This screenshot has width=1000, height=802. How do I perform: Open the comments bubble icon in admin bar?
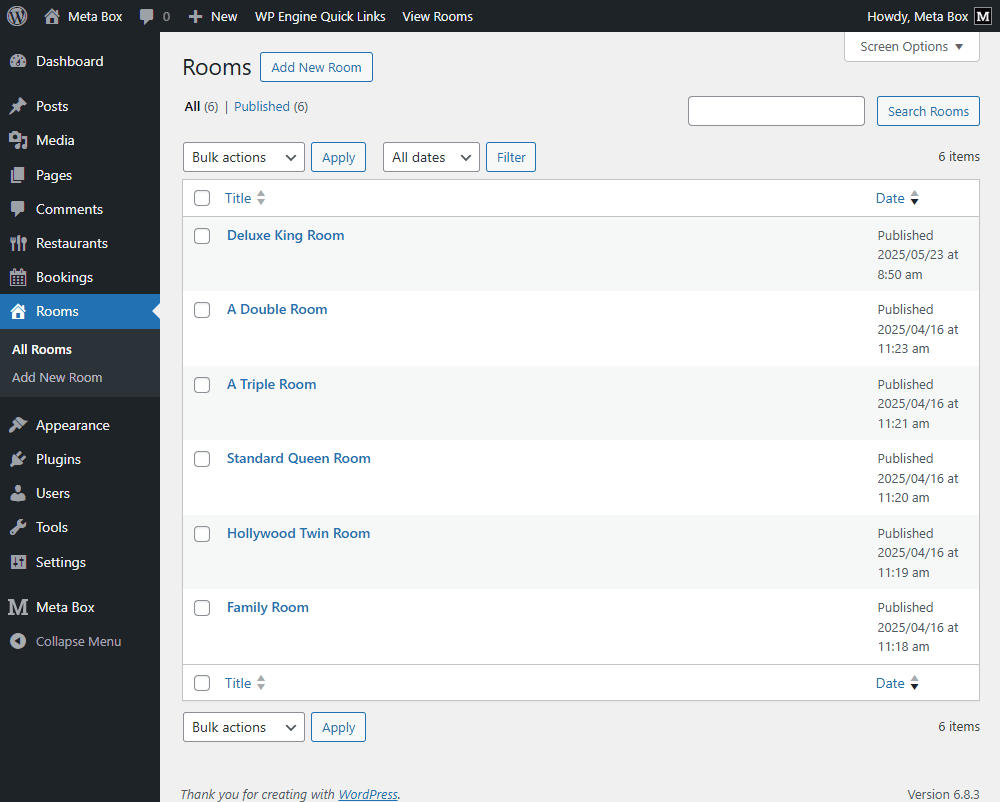148,16
